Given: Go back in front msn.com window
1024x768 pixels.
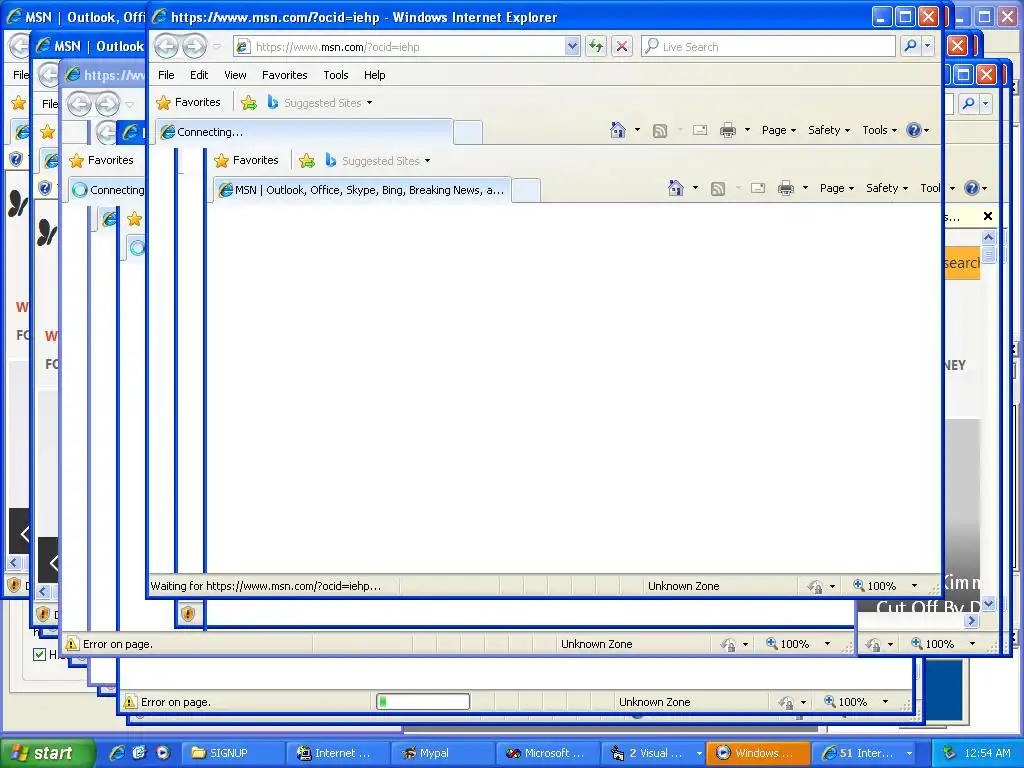Looking at the screenshot, I should pyautogui.click(x=167, y=46).
